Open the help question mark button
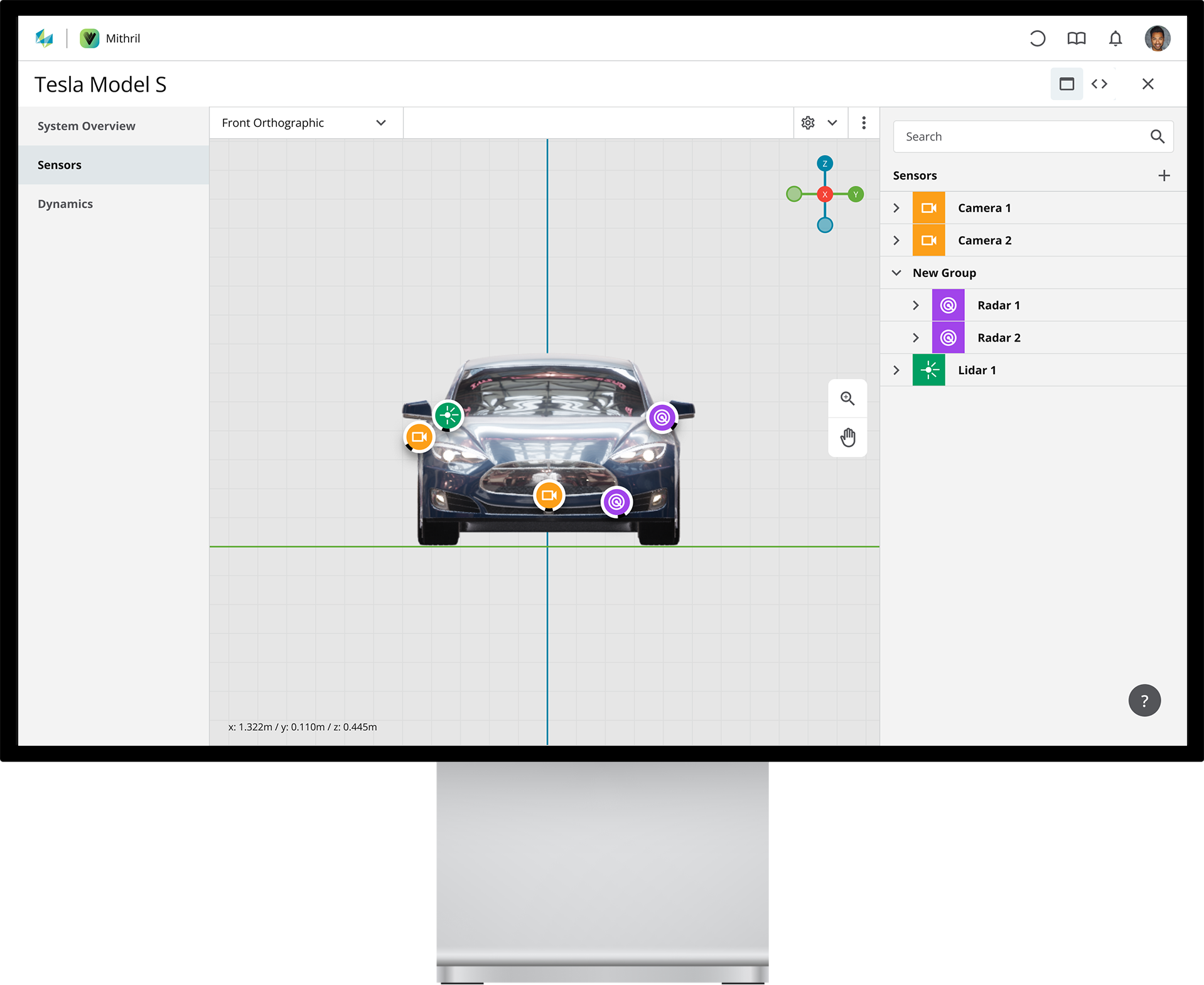This screenshot has width=1204, height=985. (x=1144, y=701)
